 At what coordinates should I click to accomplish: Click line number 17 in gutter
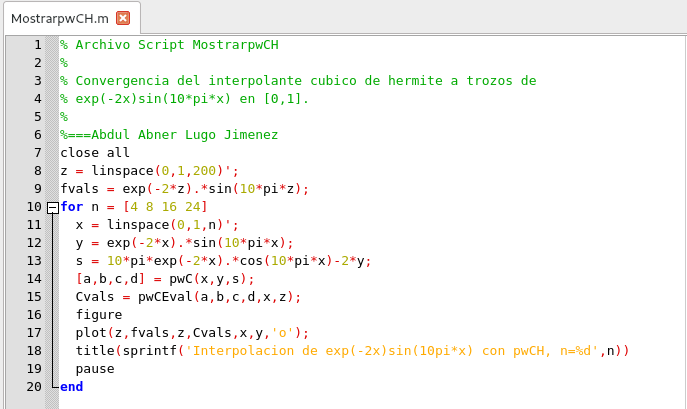tap(34, 332)
